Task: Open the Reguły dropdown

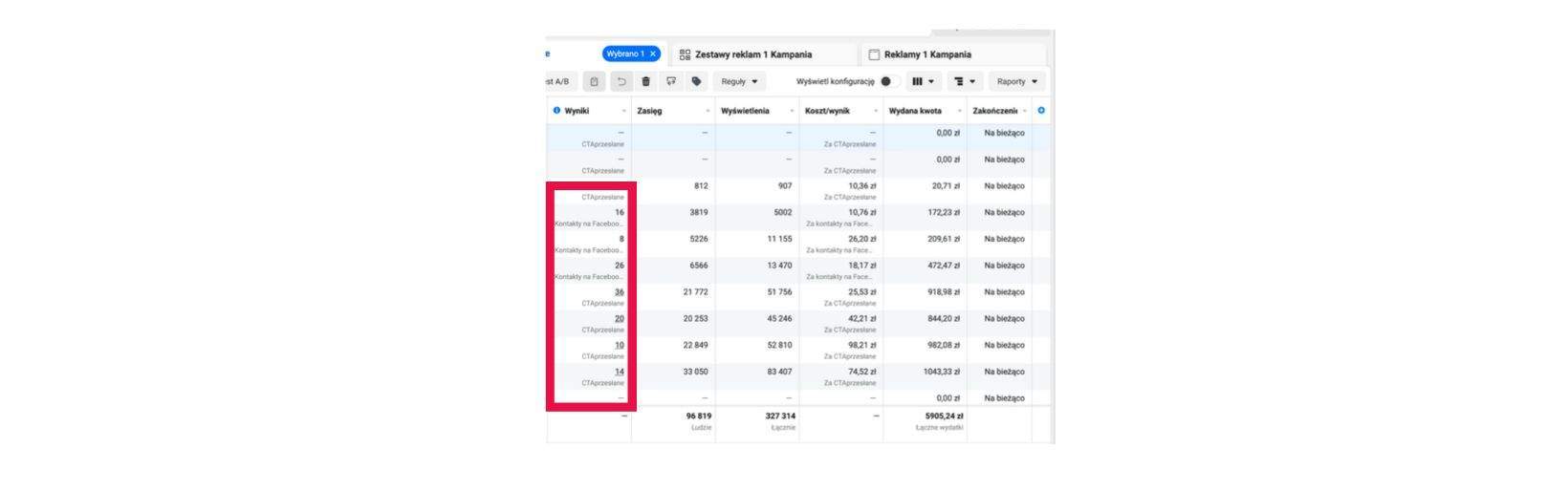Action: [x=739, y=82]
